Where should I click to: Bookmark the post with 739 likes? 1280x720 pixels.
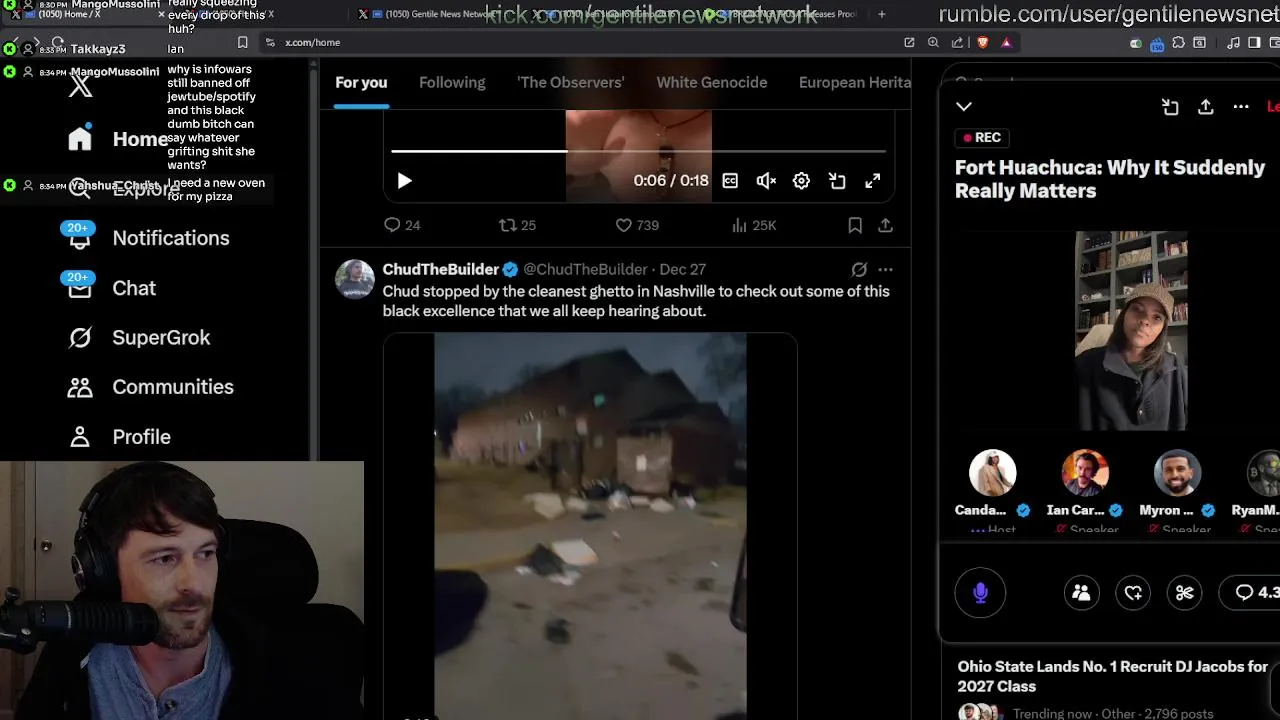[855, 225]
